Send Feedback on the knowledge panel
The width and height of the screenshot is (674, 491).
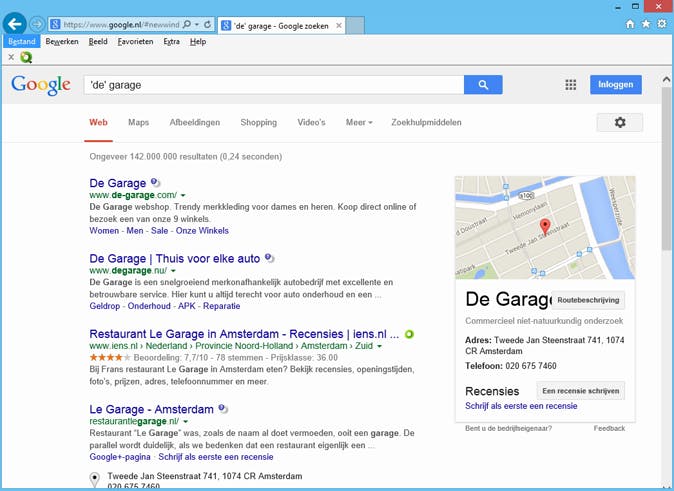(609, 428)
